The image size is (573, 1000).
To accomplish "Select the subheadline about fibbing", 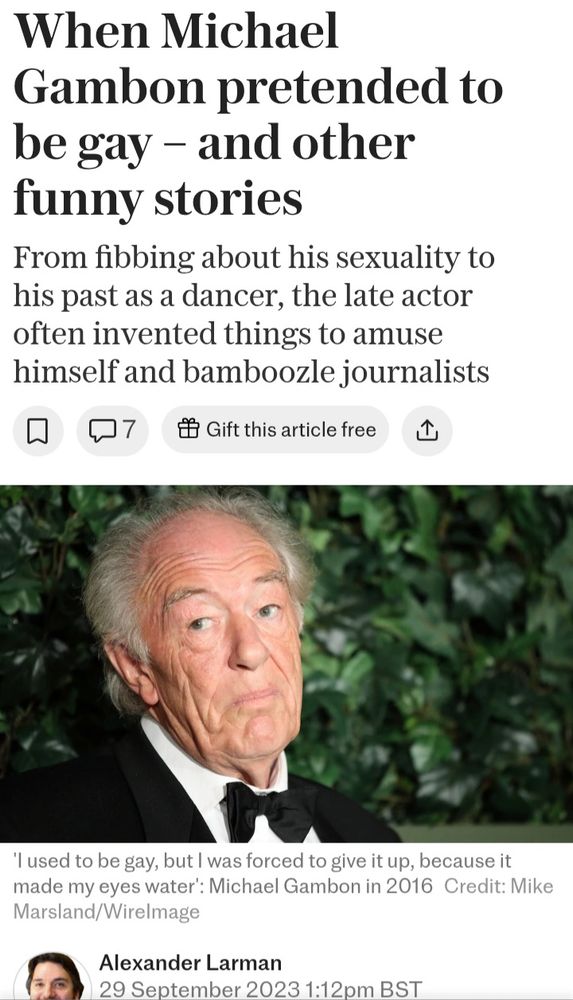I will 254,314.
